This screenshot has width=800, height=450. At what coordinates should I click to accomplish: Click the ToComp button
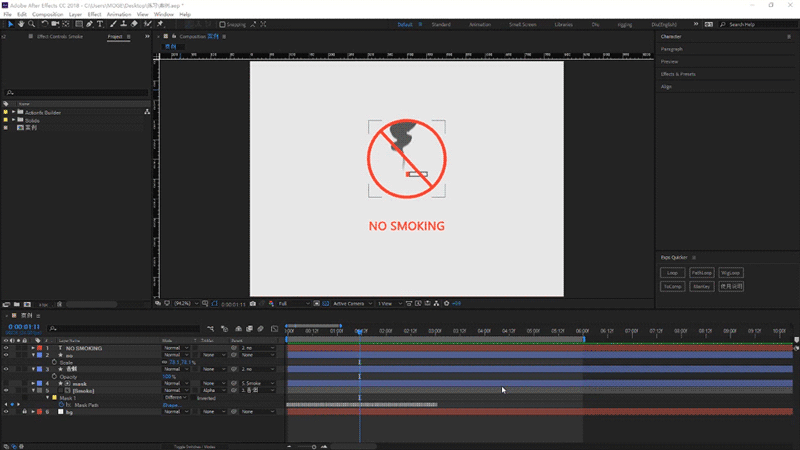[672, 287]
